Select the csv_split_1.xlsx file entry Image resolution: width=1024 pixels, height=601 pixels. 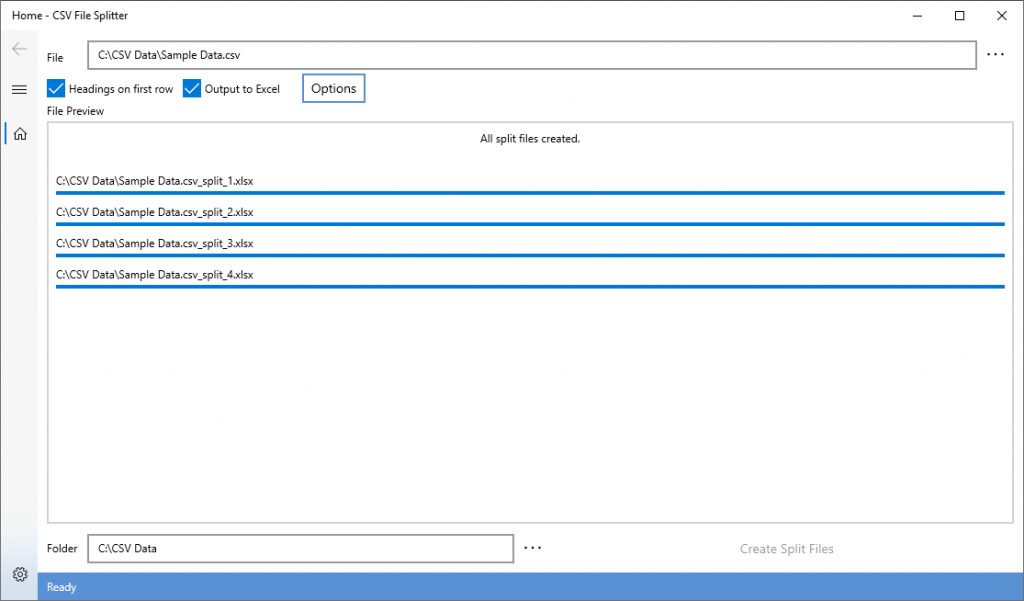click(x=154, y=181)
